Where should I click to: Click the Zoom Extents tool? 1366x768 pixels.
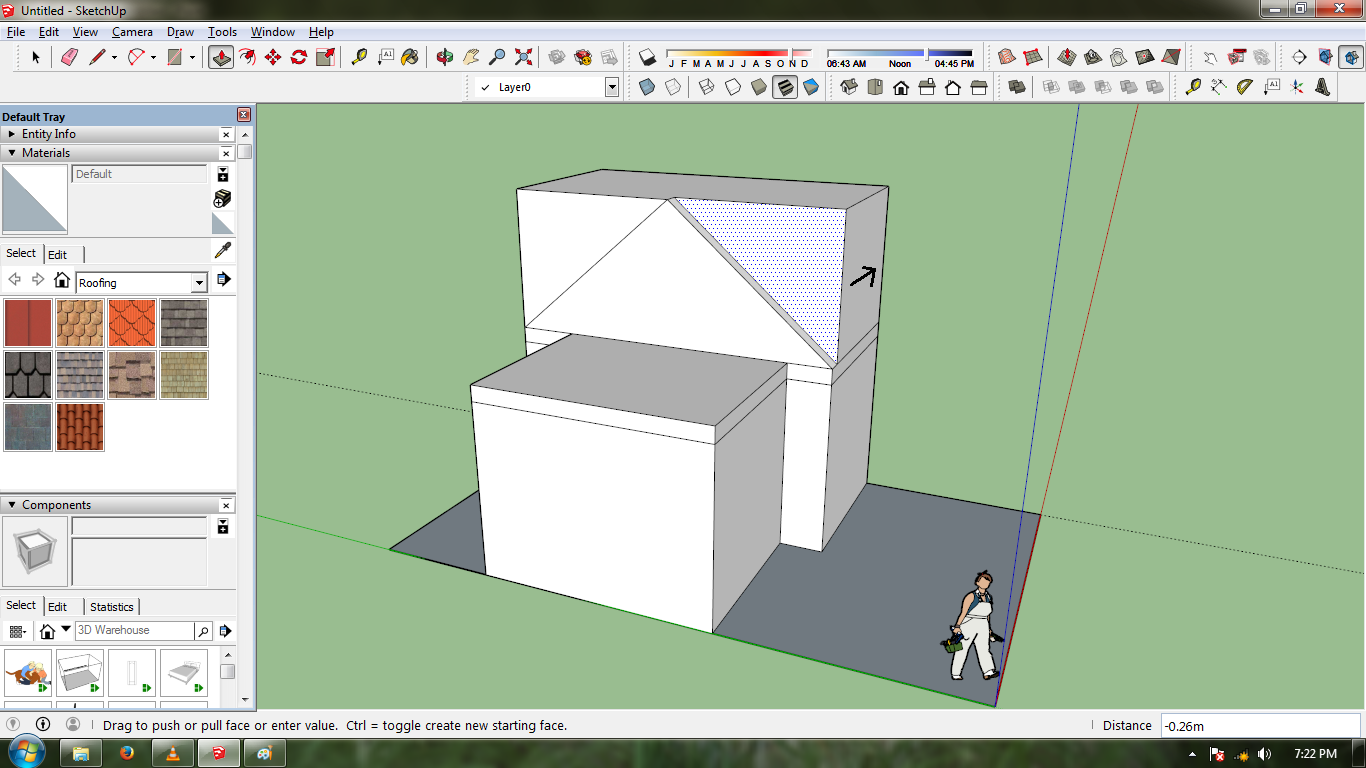click(x=523, y=57)
